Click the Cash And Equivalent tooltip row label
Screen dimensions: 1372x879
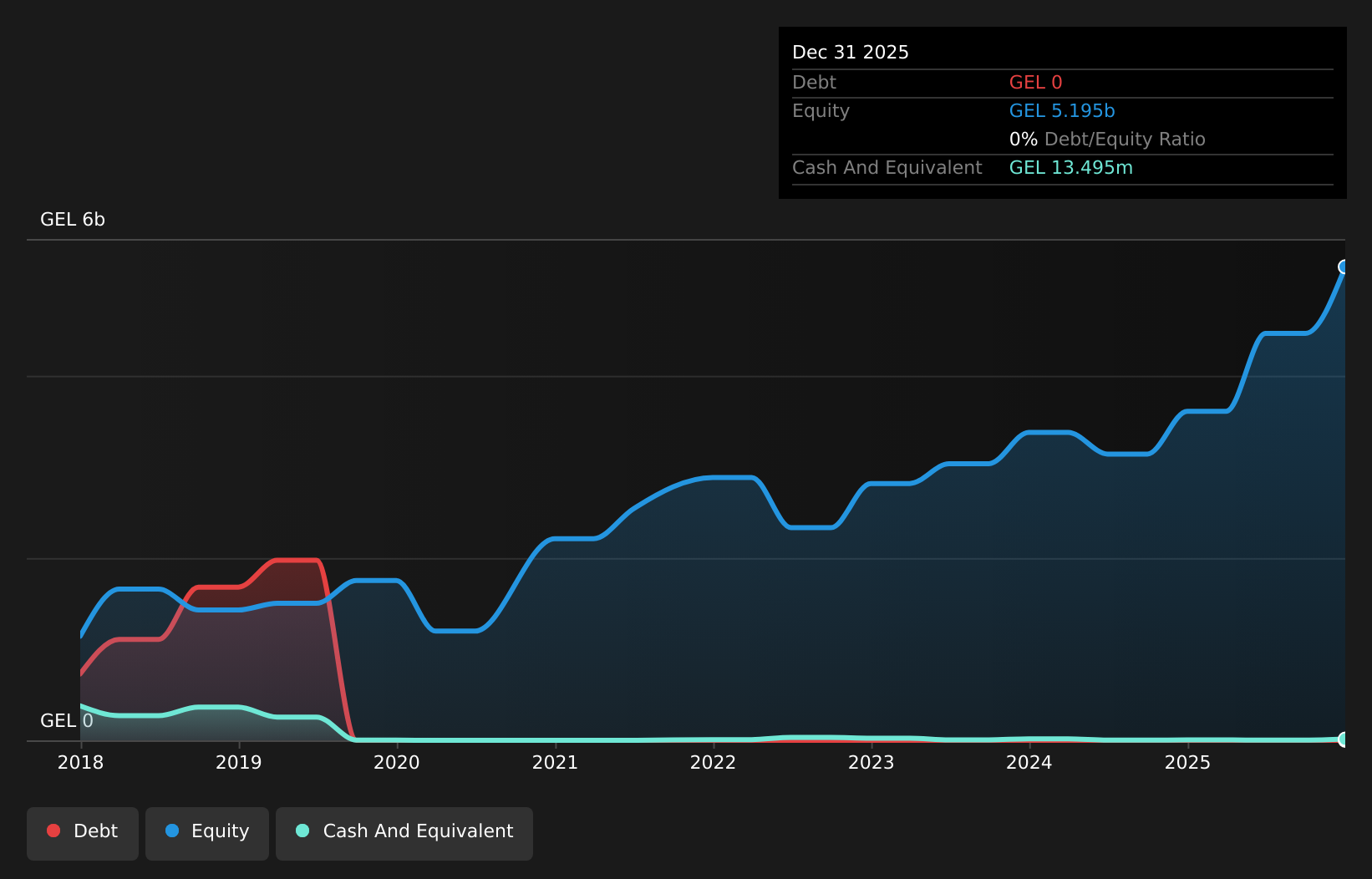click(x=887, y=168)
